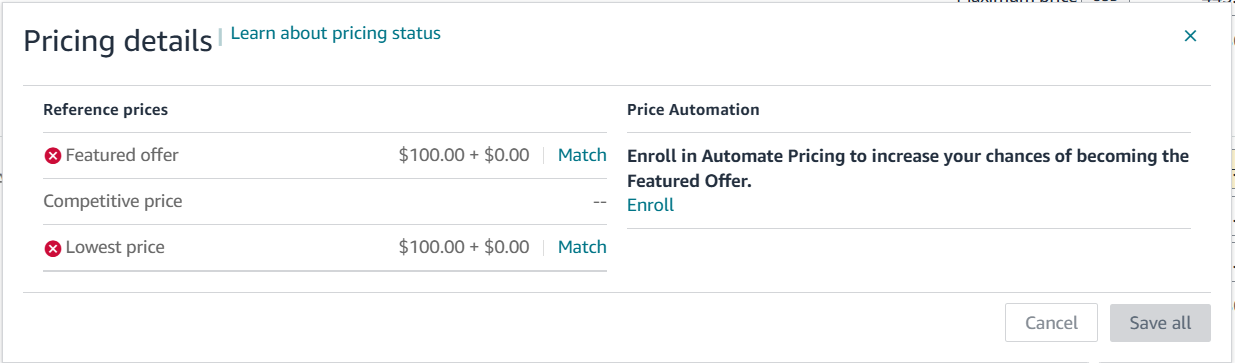
Task: Click the Price Automation heading
Action: coord(693,110)
